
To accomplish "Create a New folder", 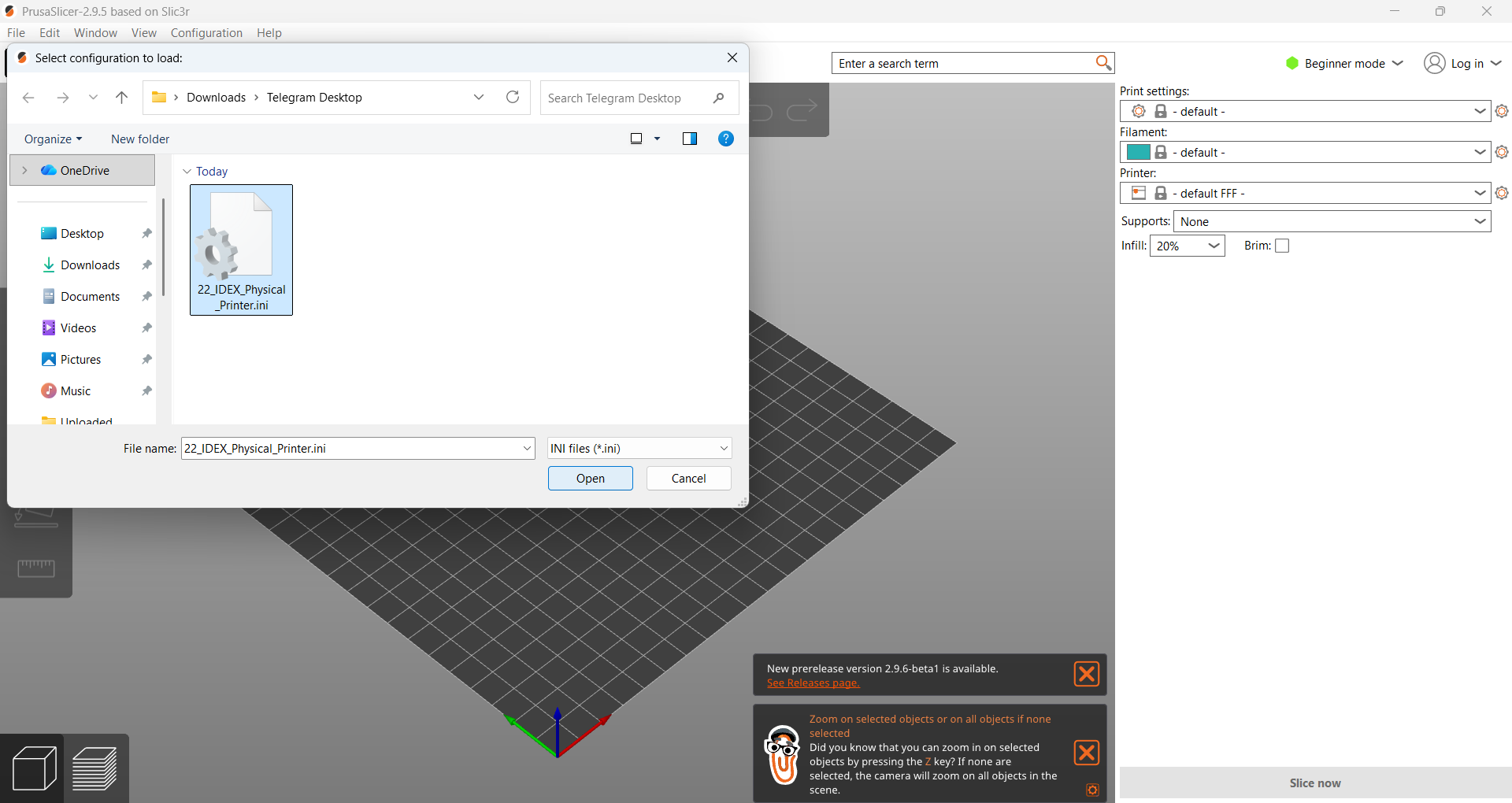I will [140, 139].
